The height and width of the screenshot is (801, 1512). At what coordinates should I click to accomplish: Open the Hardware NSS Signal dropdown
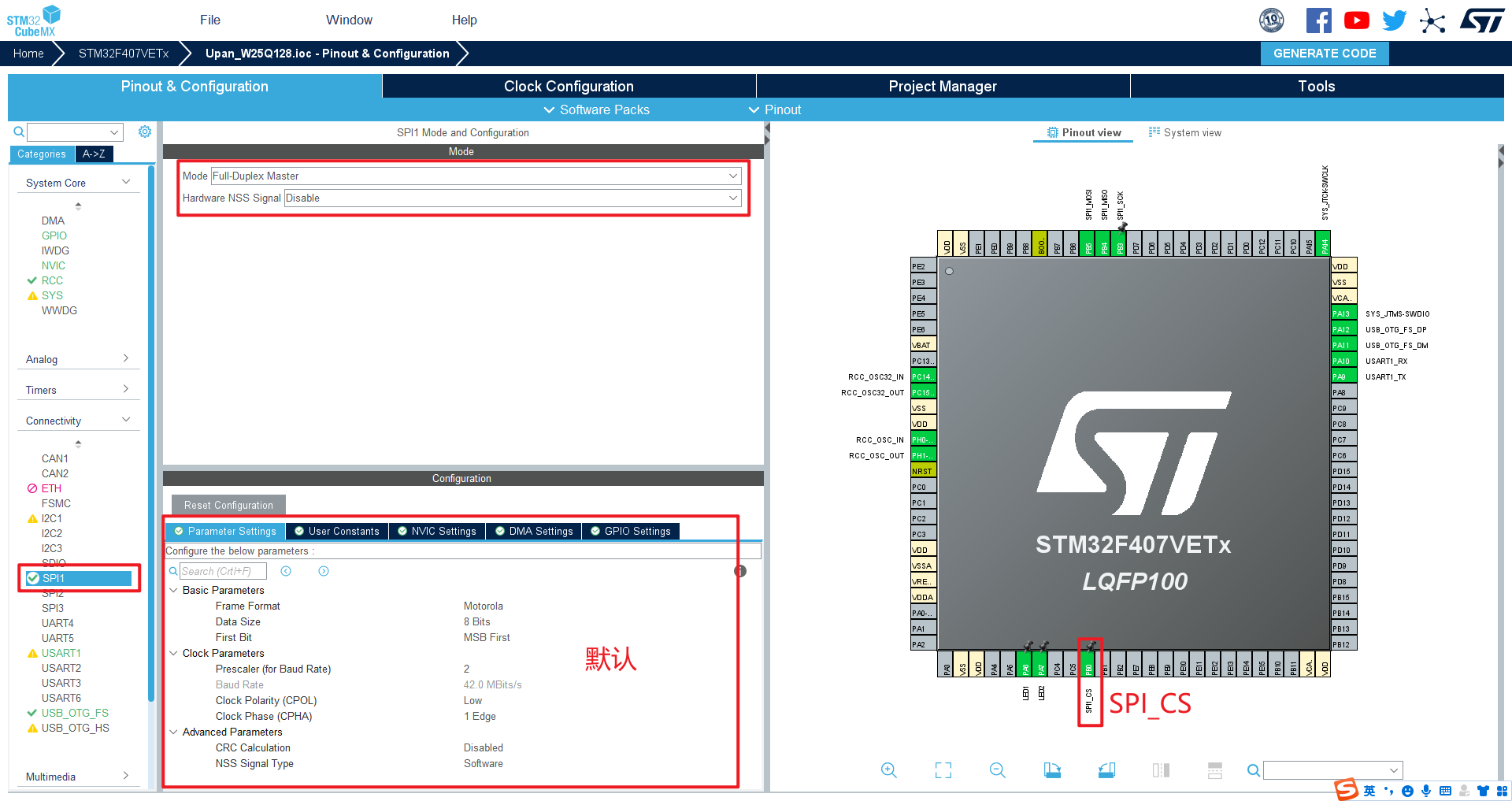pos(733,198)
